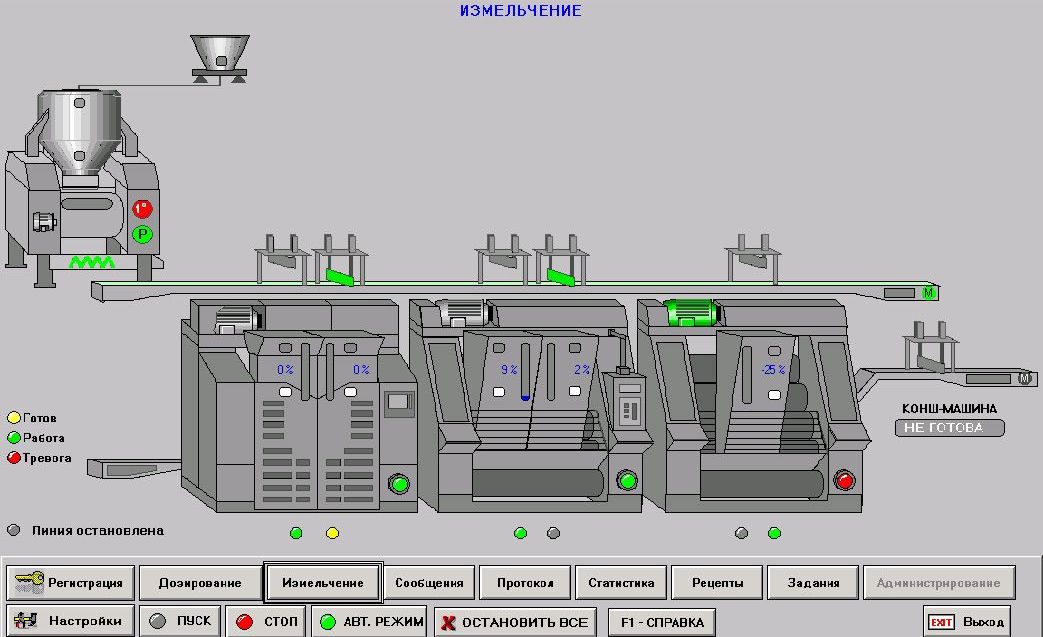Viewport: 1043px width, 637px height.
Task: Open the Задания tab
Action: pyautogui.click(x=813, y=582)
